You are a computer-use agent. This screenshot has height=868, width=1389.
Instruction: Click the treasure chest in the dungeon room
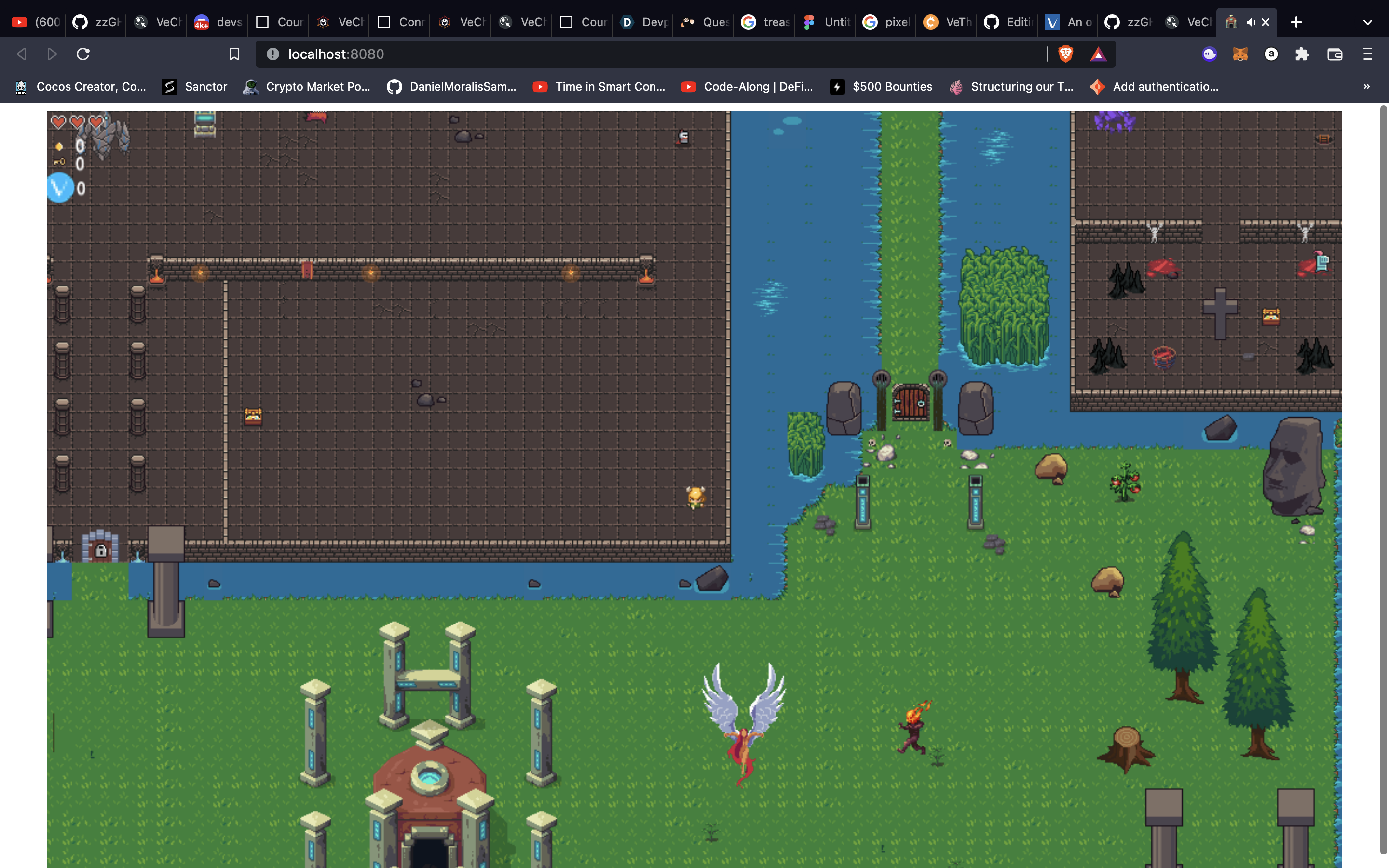pyautogui.click(x=253, y=416)
